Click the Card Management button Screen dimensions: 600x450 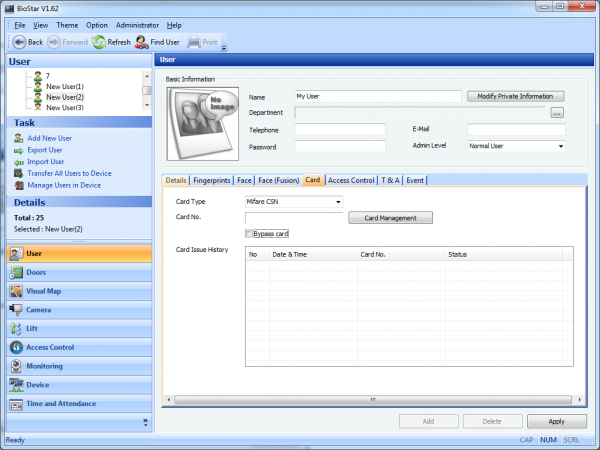point(390,217)
